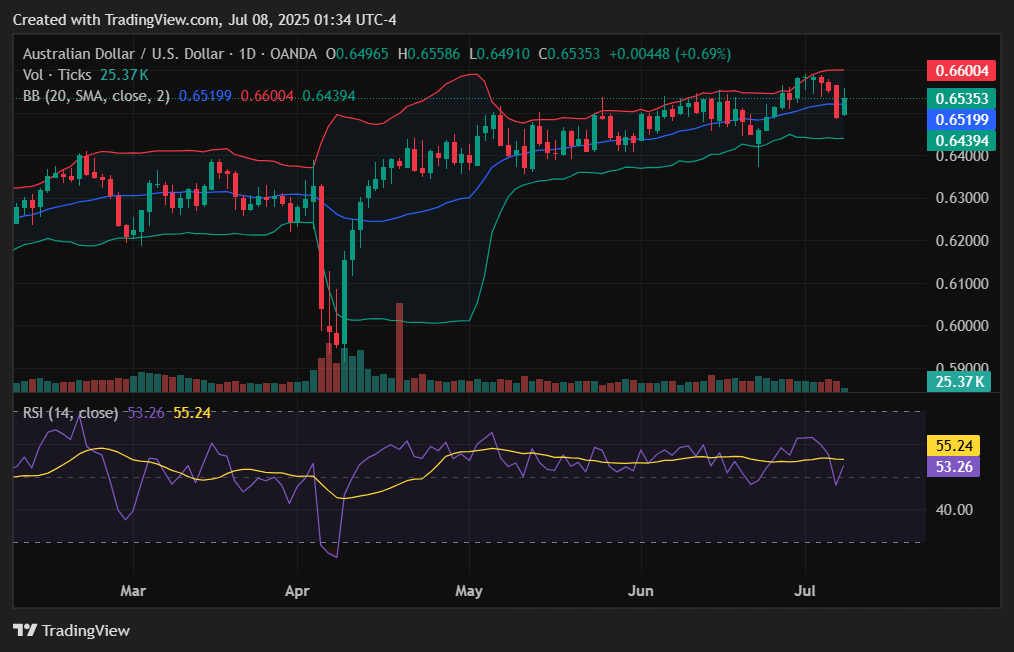Click the RSI legend value 53.26

[x=146, y=413]
